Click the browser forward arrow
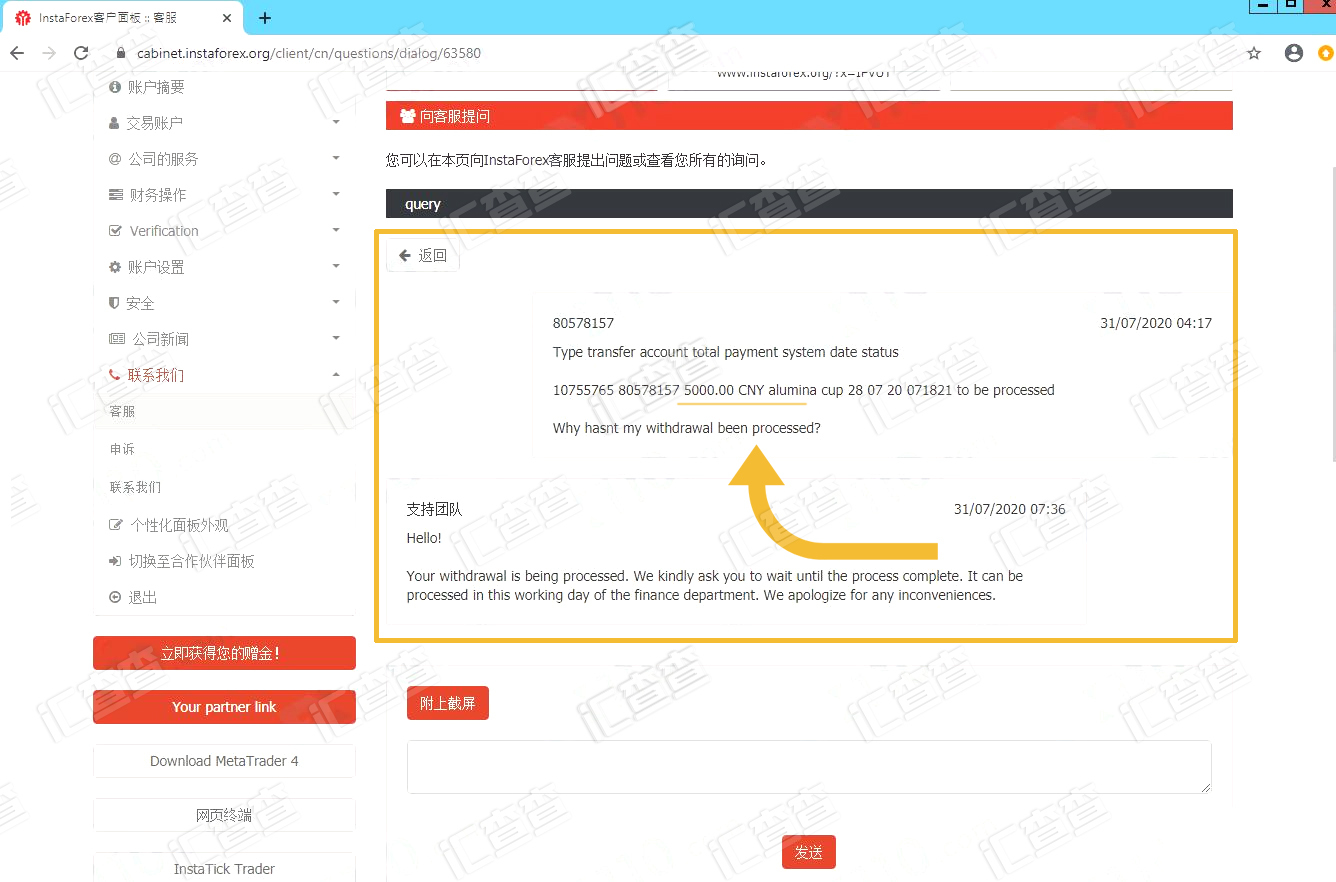 [x=49, y=53]
